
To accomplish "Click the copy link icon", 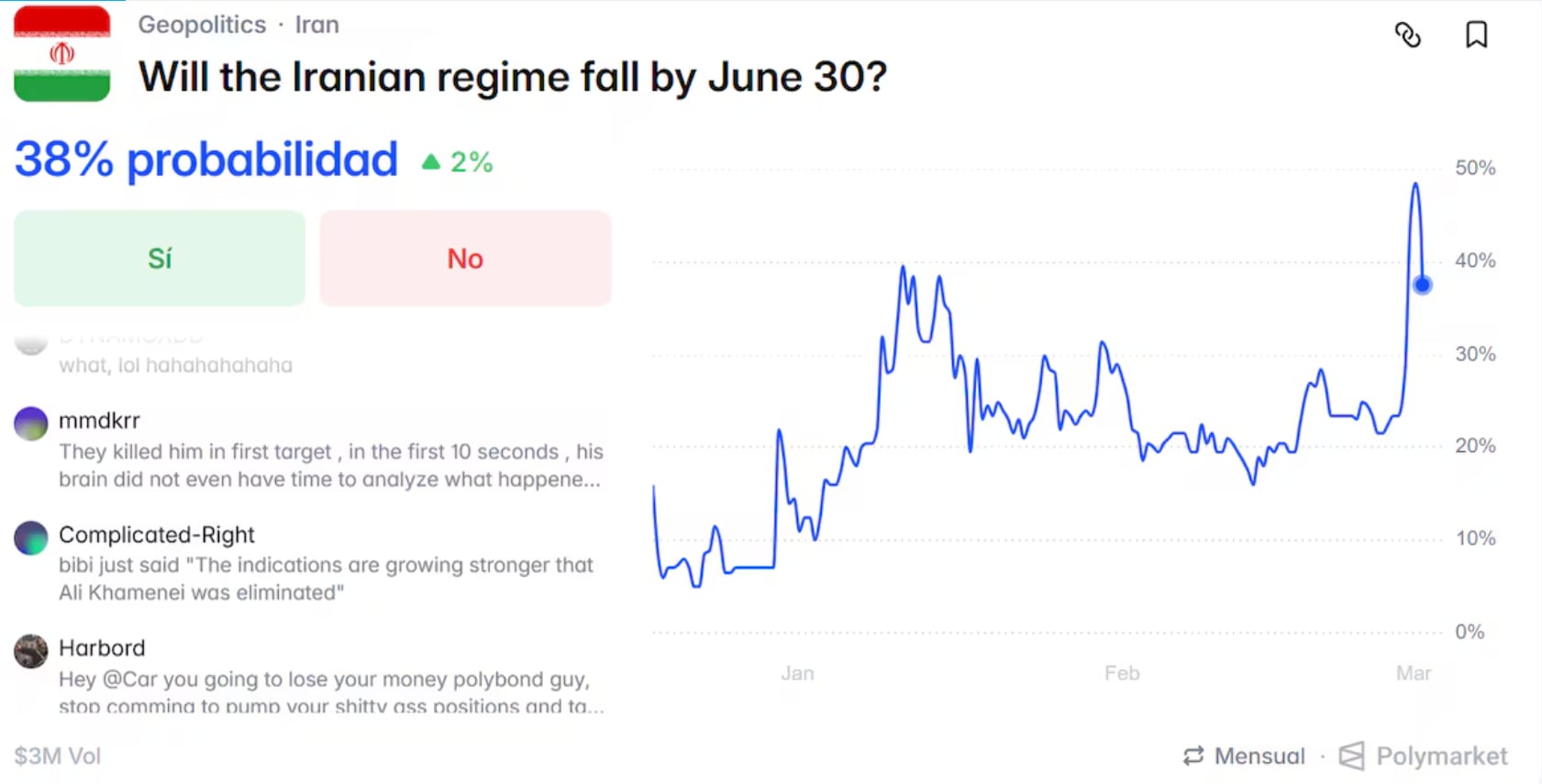I will 1407,35.
